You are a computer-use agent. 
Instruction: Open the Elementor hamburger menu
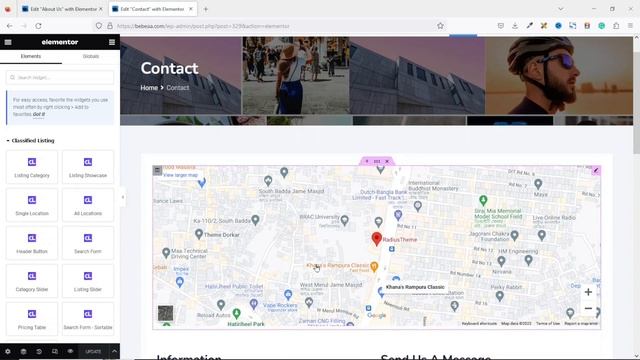coord(8,42)
